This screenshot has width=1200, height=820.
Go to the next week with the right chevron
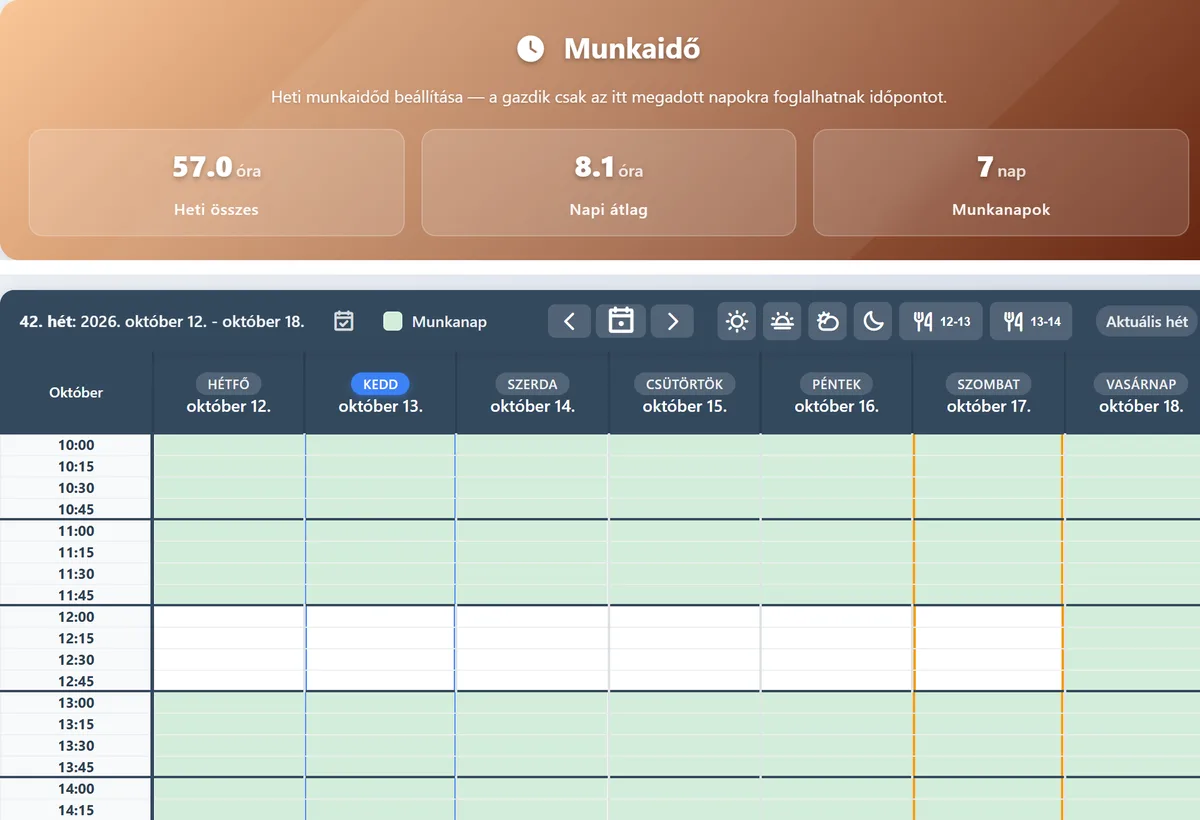click(673, 321)
